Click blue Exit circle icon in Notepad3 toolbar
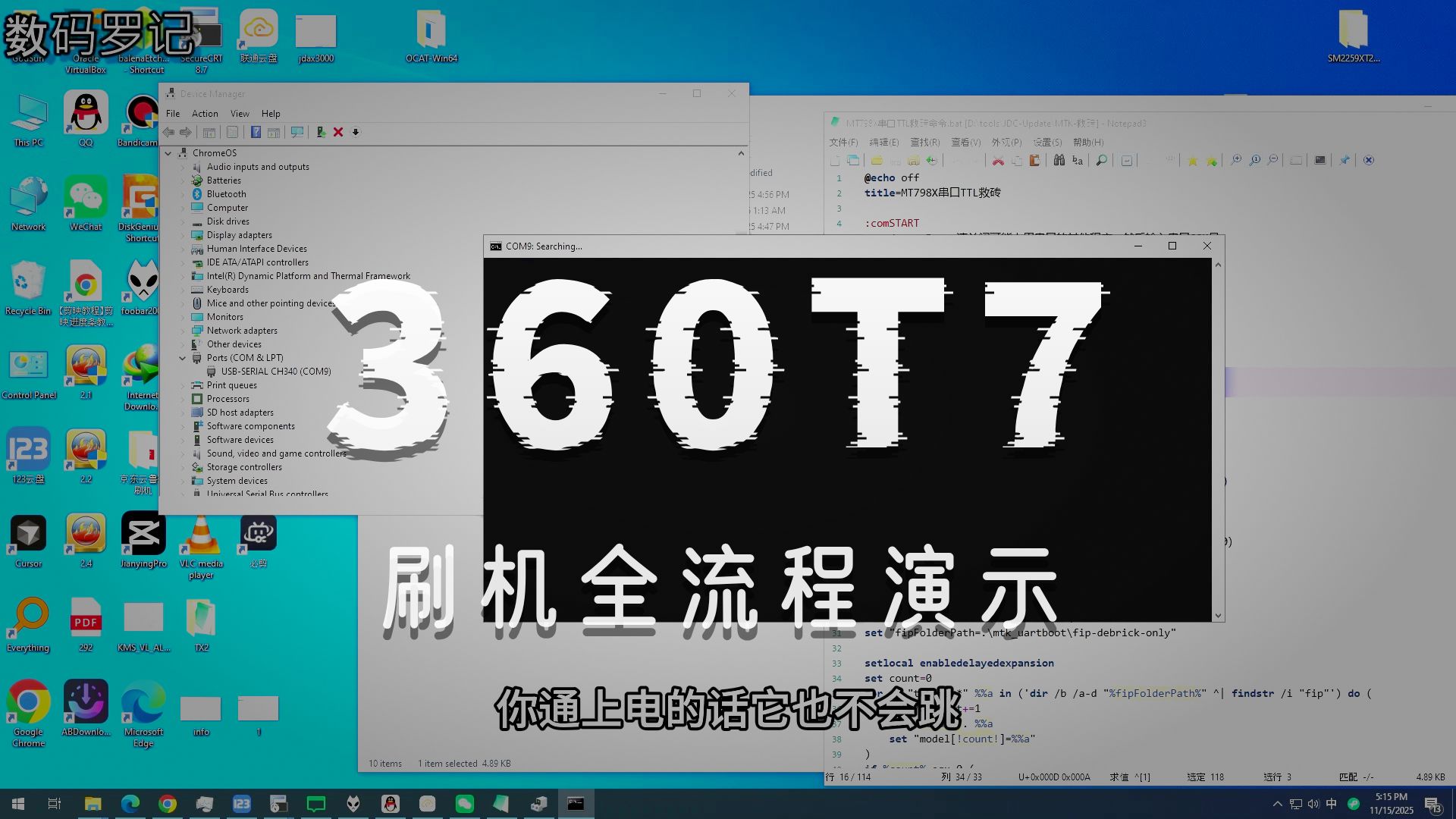 tap(1369, 160)
